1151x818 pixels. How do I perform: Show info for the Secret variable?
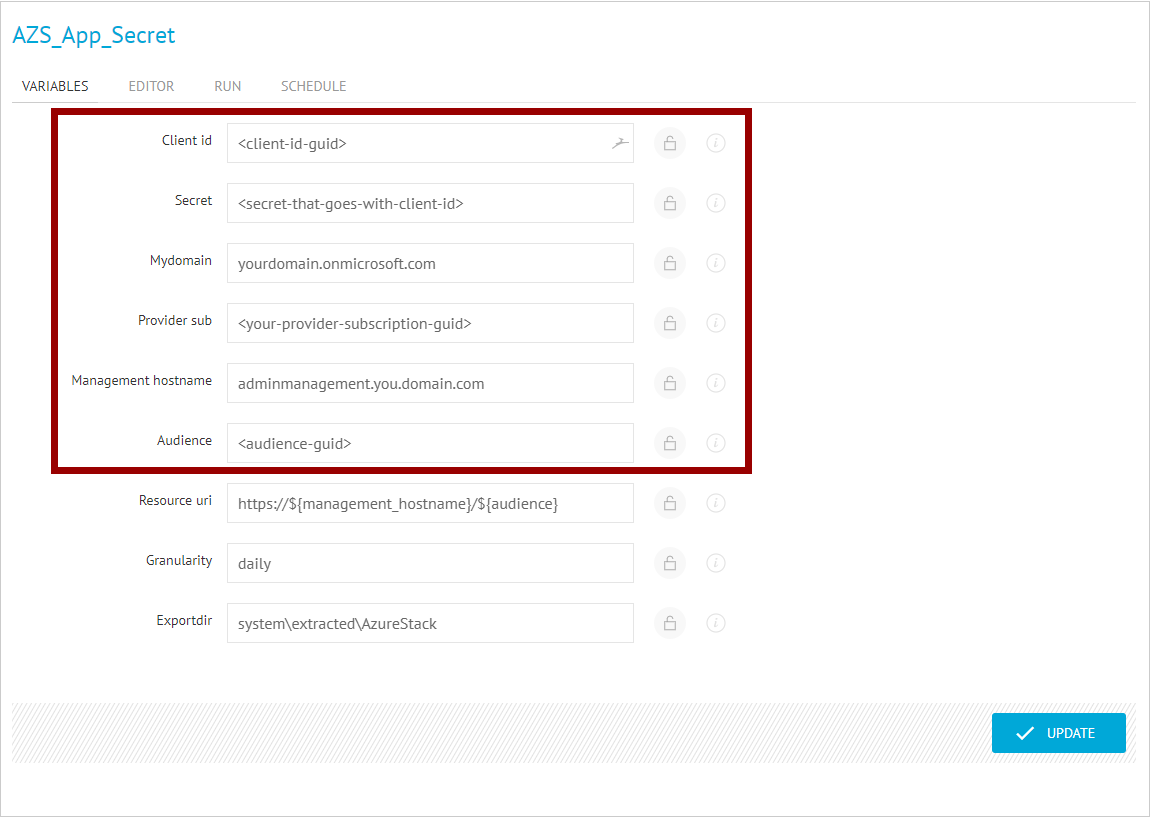coord(716,203)
